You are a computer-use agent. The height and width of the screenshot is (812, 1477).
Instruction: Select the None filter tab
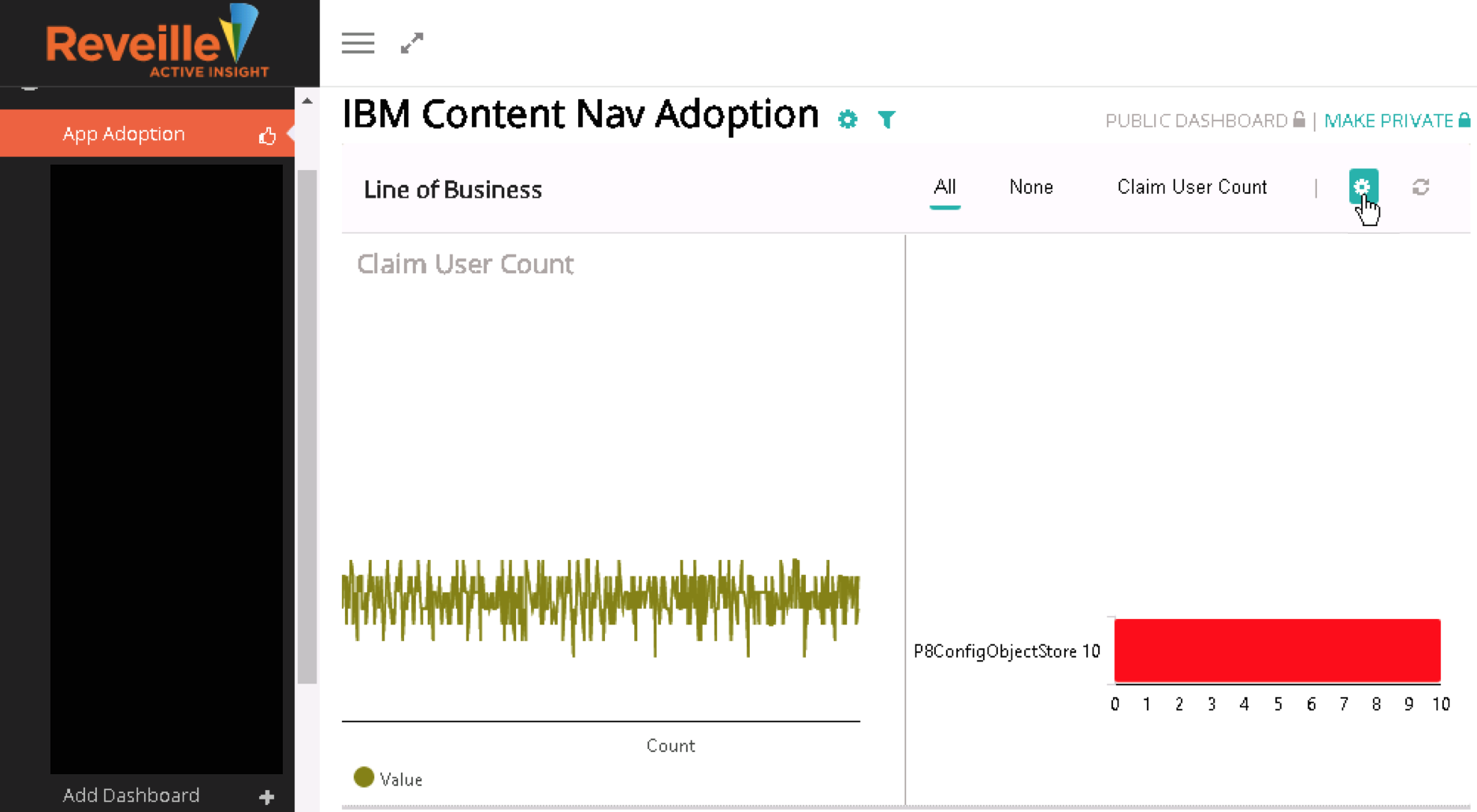[1031, 187]
